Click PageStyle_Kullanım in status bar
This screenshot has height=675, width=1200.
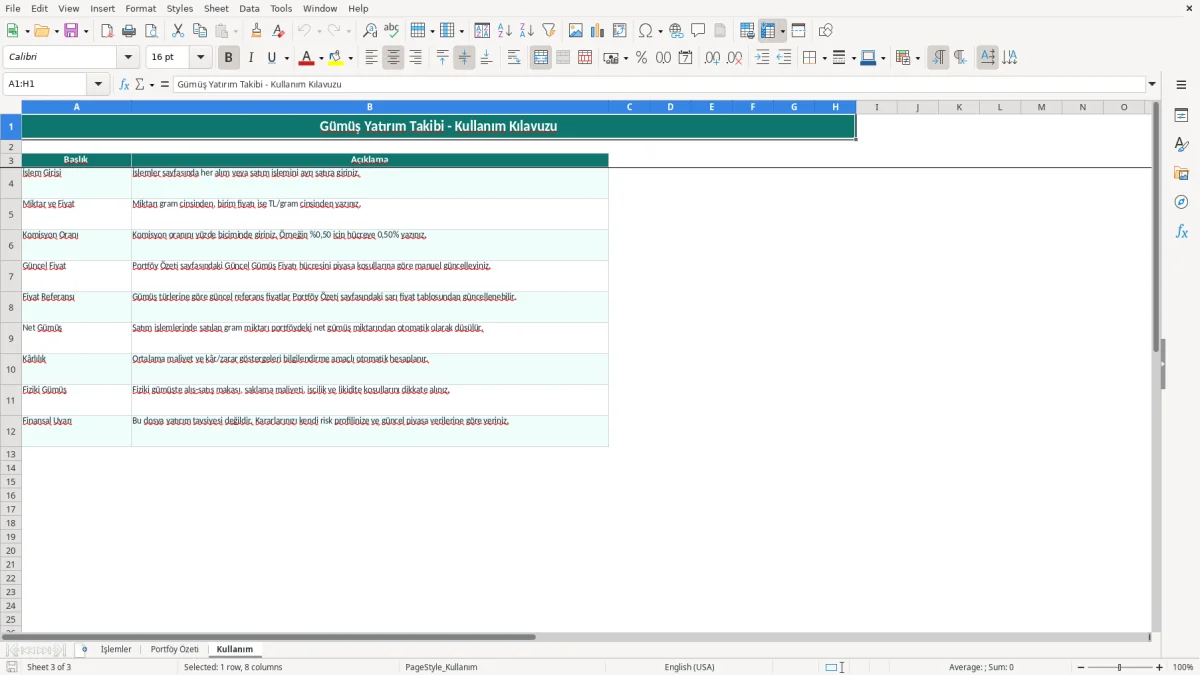pyautogui.click(x=441, y=667)
